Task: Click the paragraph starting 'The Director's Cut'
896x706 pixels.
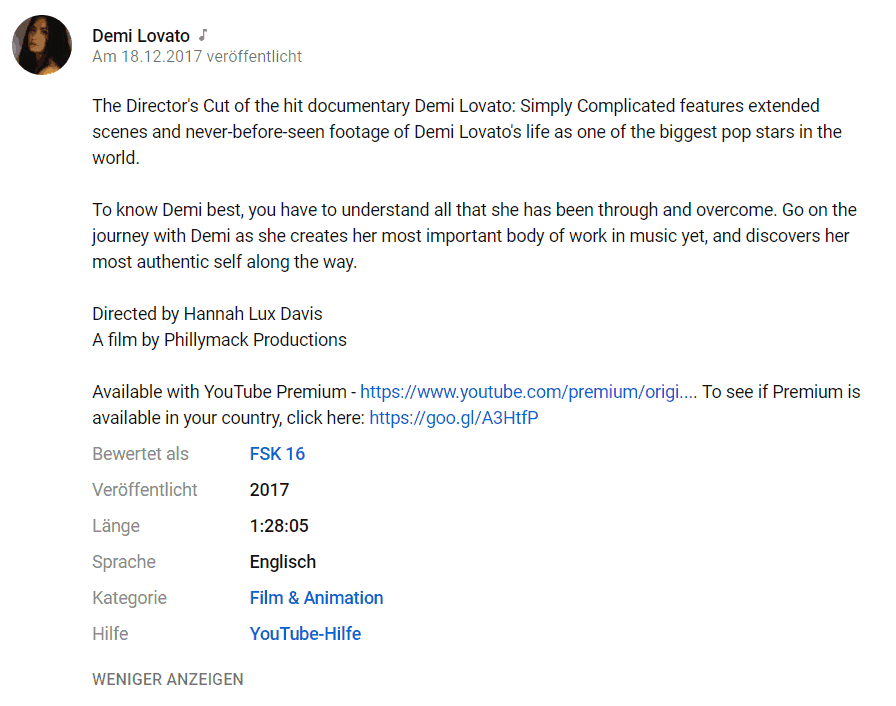Action: pyautogui.click(x=467, y=132)
